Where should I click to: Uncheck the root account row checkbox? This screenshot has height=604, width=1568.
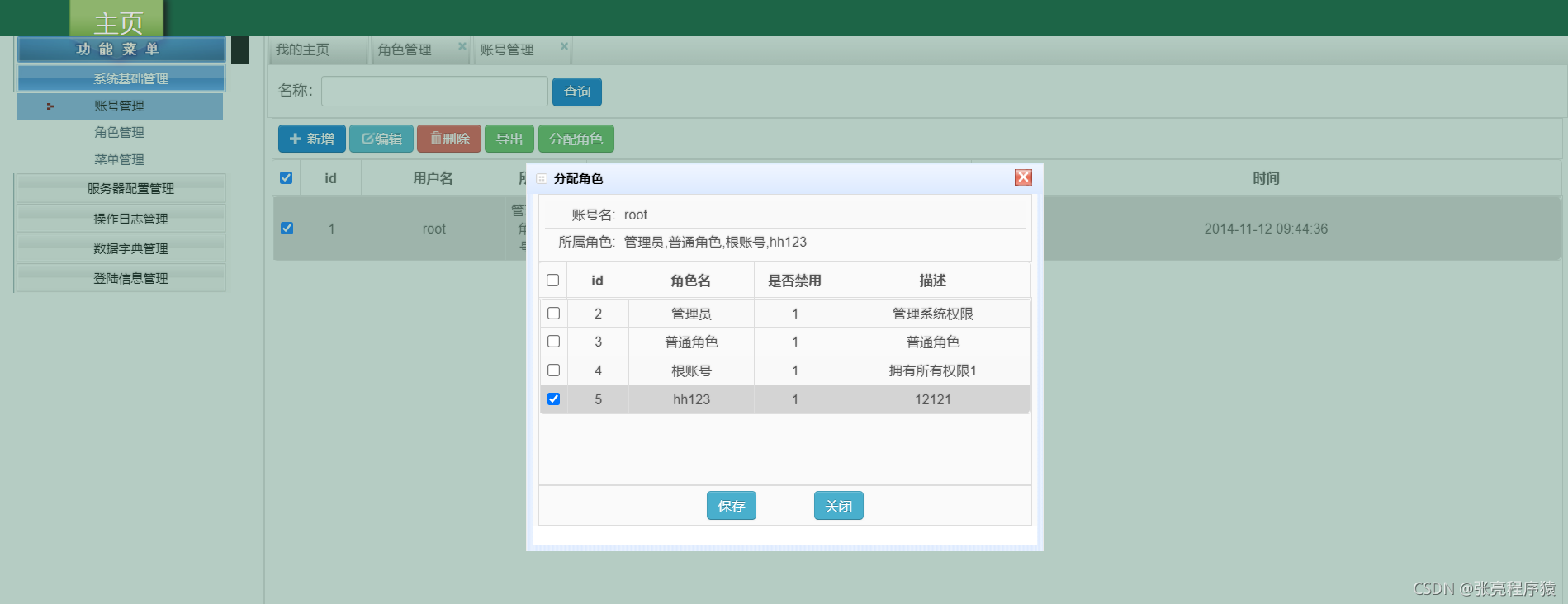[287, 229]
